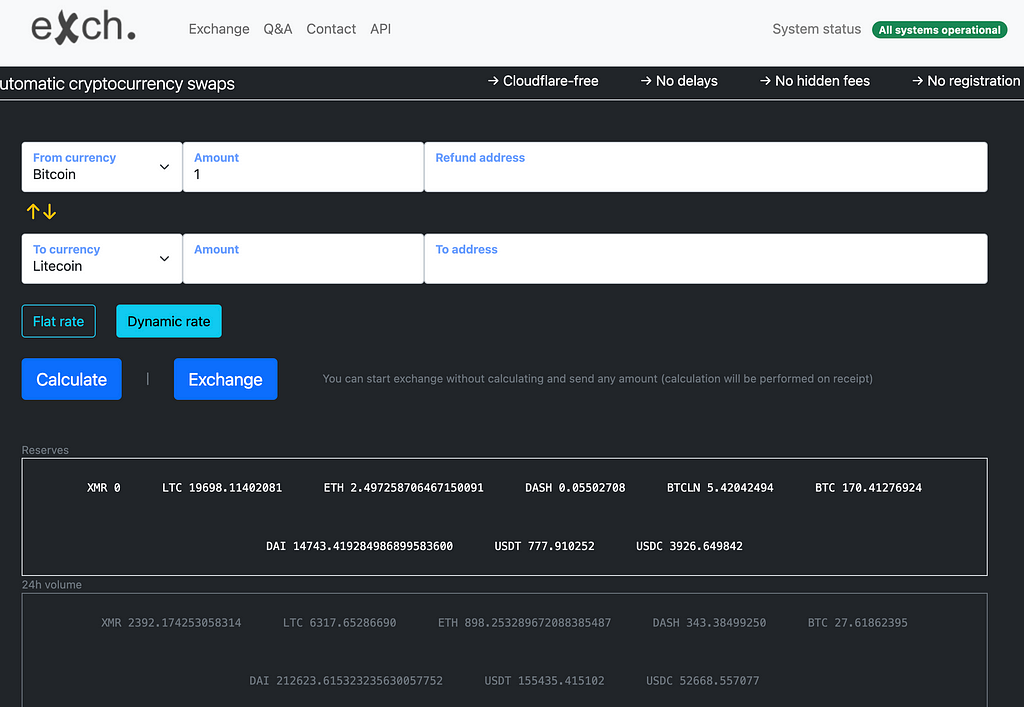Click the BTC 170.41276924 reserve entry
1024x707 pixels.
[868, 488]
